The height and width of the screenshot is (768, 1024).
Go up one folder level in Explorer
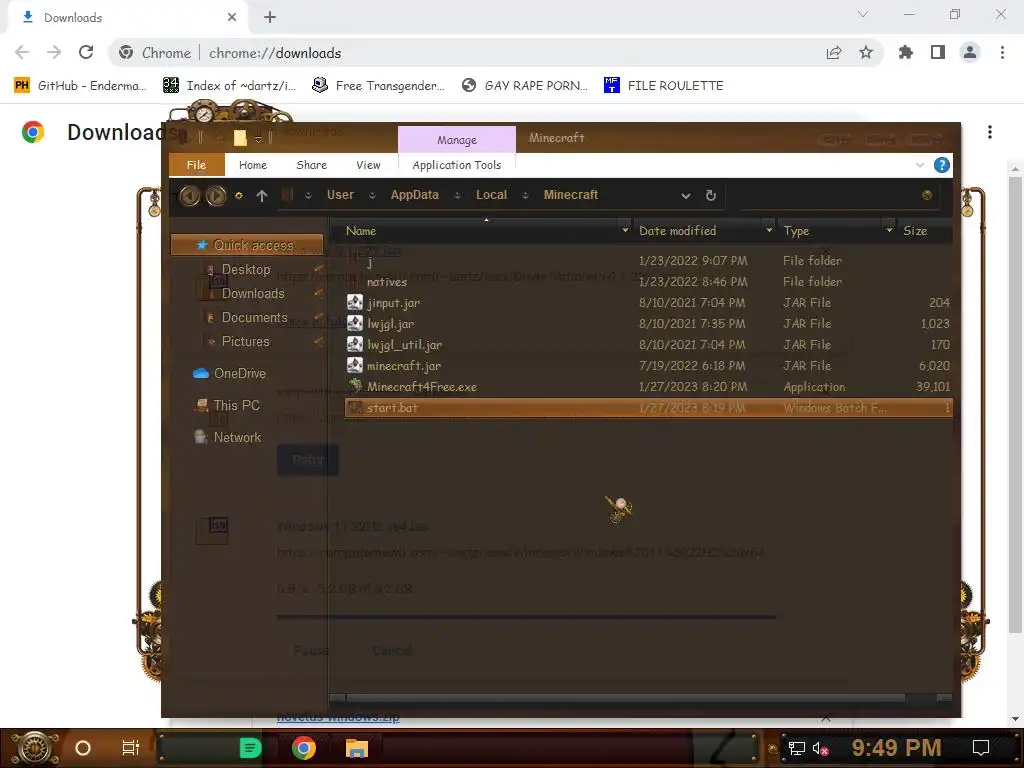[262, 195]
